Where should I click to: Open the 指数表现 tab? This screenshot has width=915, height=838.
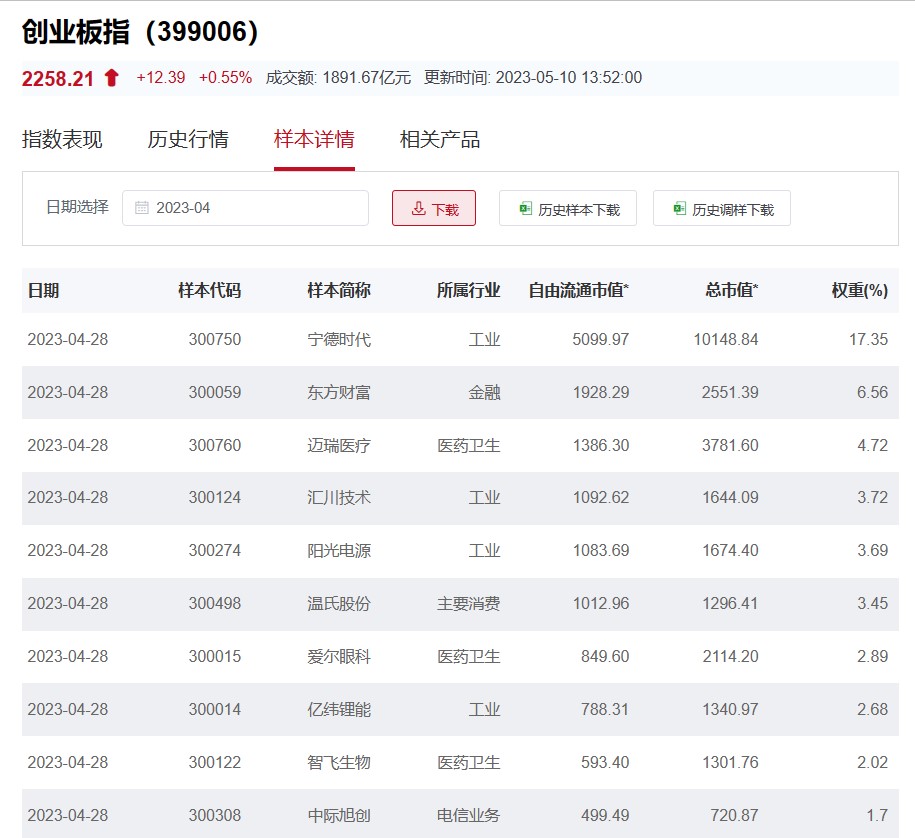(62, 139)
